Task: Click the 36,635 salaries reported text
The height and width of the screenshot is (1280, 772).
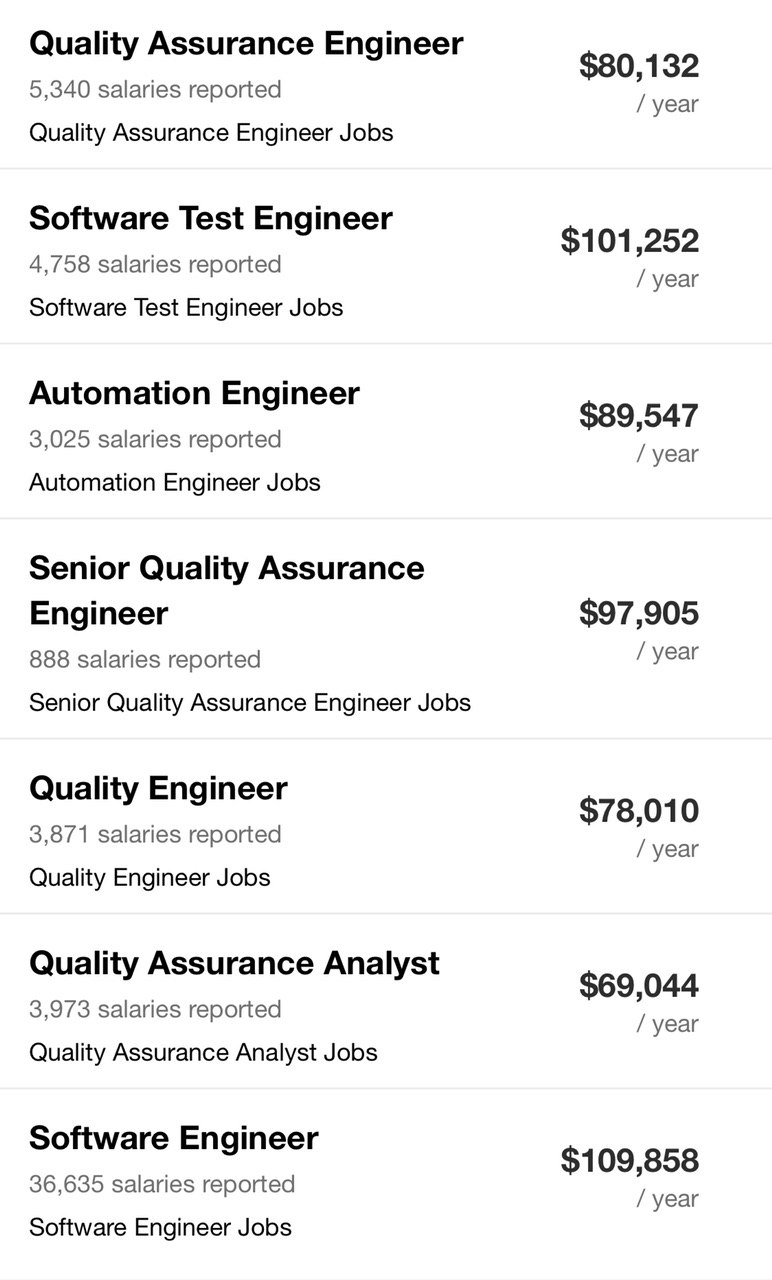Action: (162, 1184)
